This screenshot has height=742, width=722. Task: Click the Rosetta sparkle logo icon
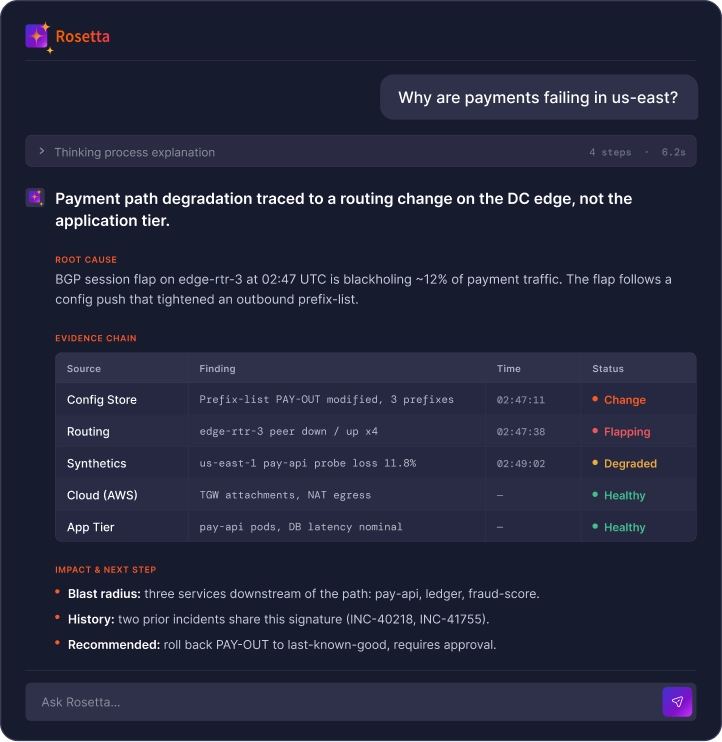point(37,37)
